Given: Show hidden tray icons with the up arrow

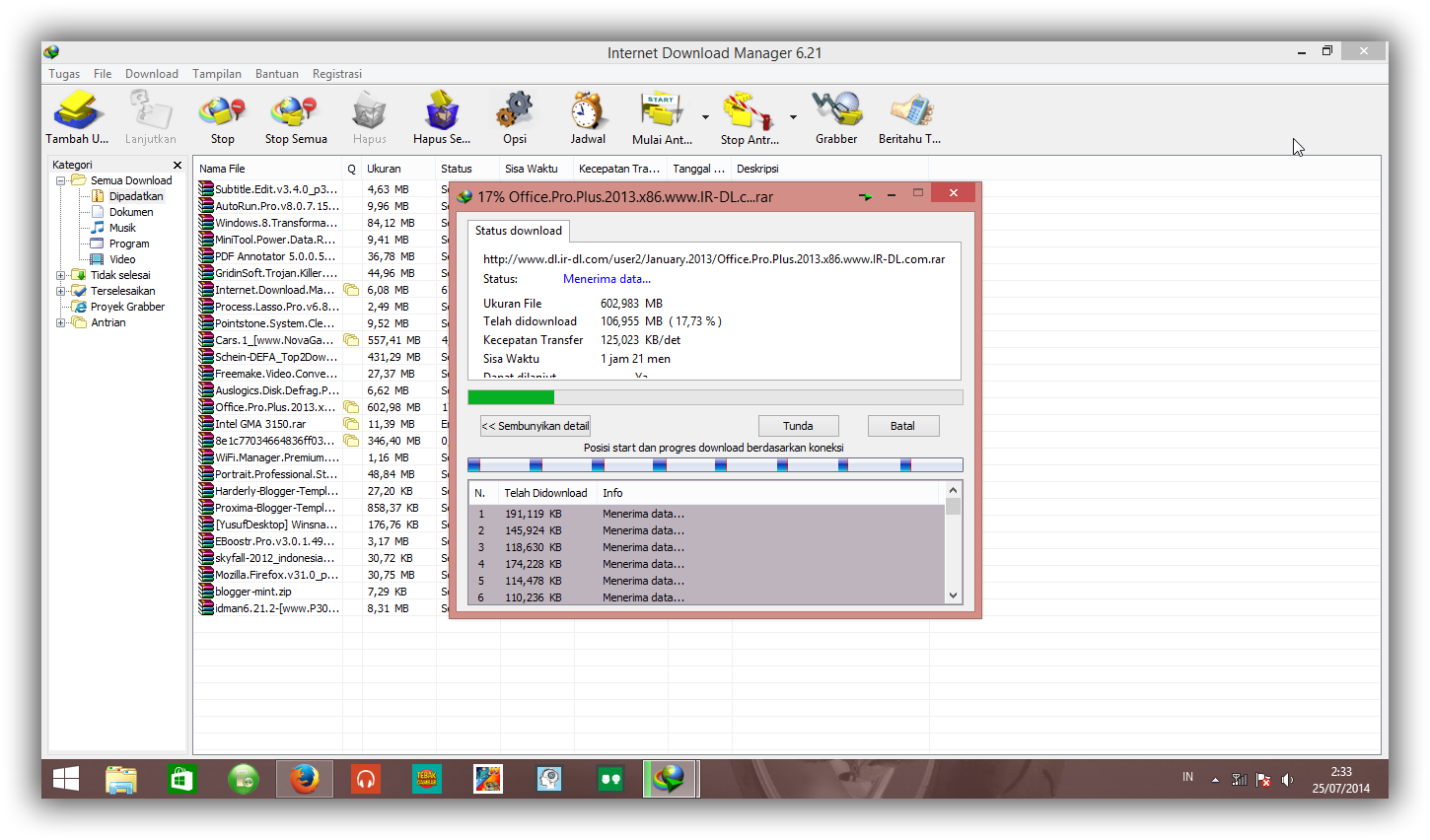Looking at the screenshot, I should pos(1215,780).
